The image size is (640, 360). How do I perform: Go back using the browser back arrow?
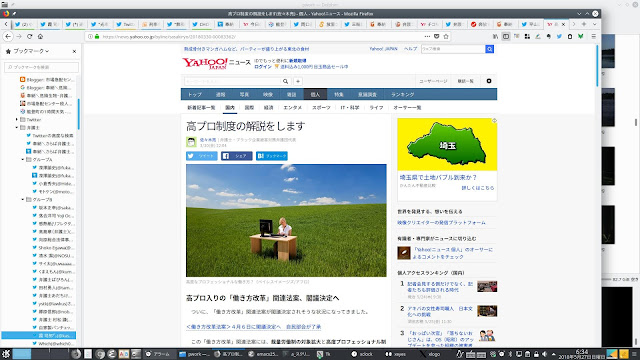pyautogui.click(x=8, y=36)
